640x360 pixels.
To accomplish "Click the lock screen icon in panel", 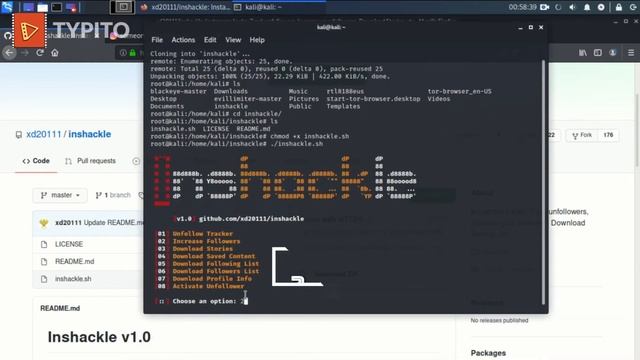I will pyautogui.click(x=619, y=7).
